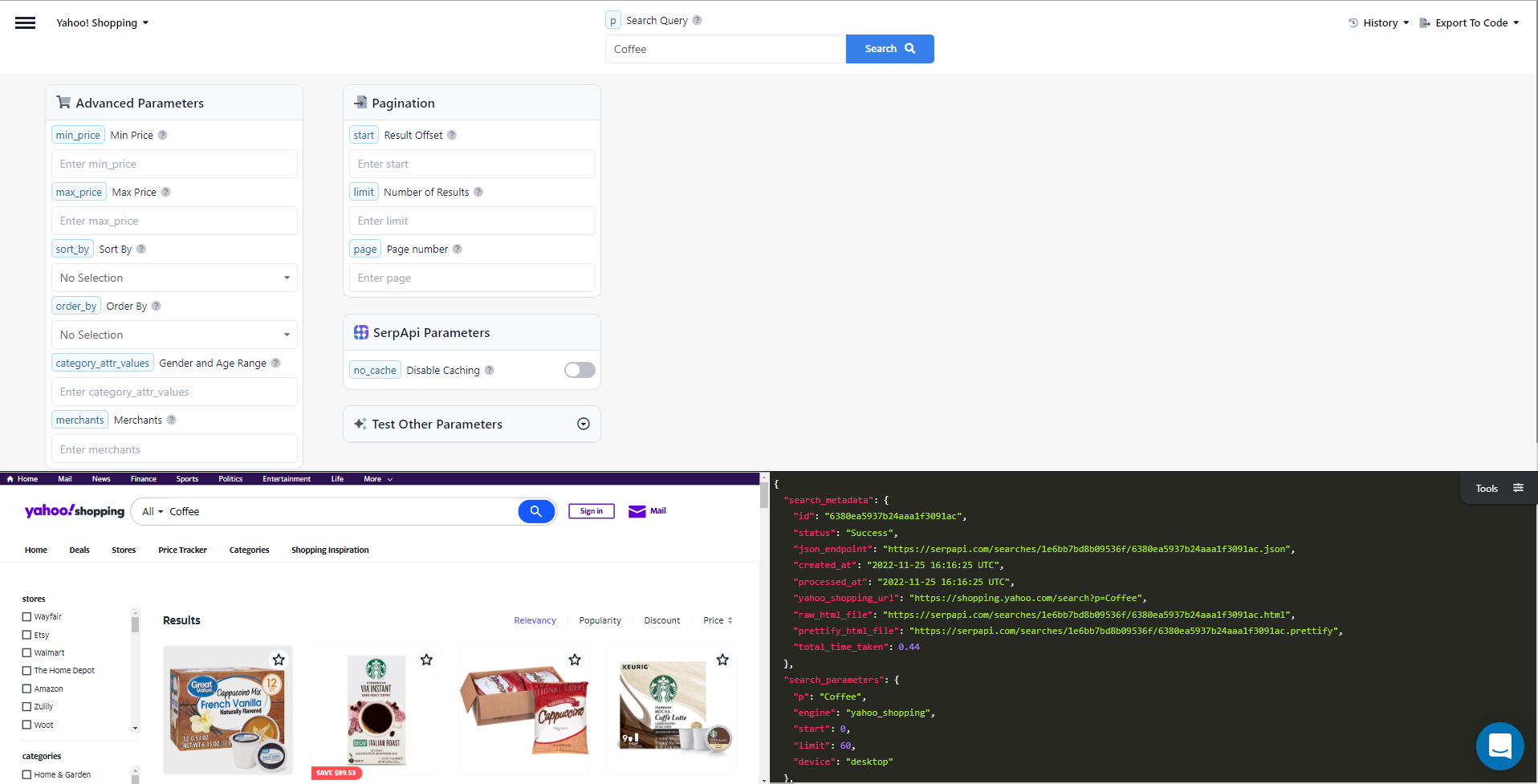Favorite the French Vanilla Cappuccino product
1538x784 pixels.
pyautogui.click(x=279, y=660)
